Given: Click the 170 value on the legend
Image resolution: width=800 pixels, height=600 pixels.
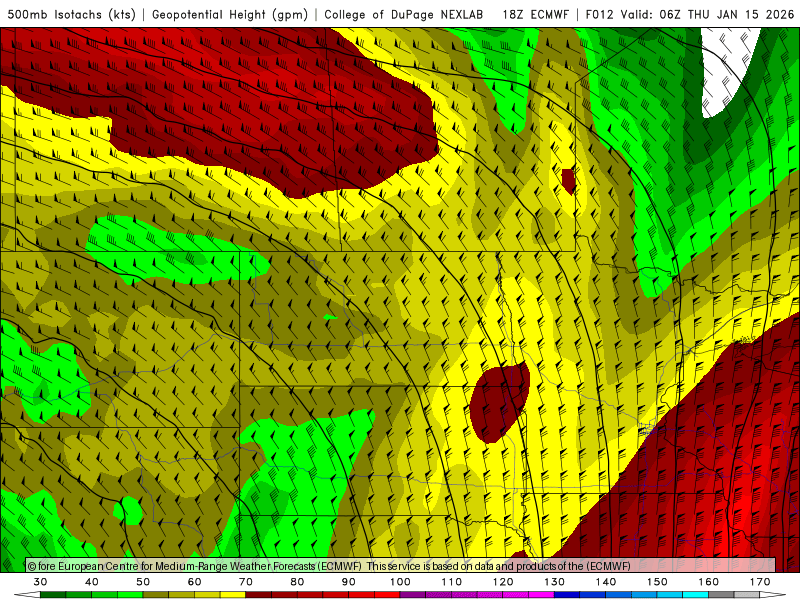Looking at the screenshot, I should [760, 582].
